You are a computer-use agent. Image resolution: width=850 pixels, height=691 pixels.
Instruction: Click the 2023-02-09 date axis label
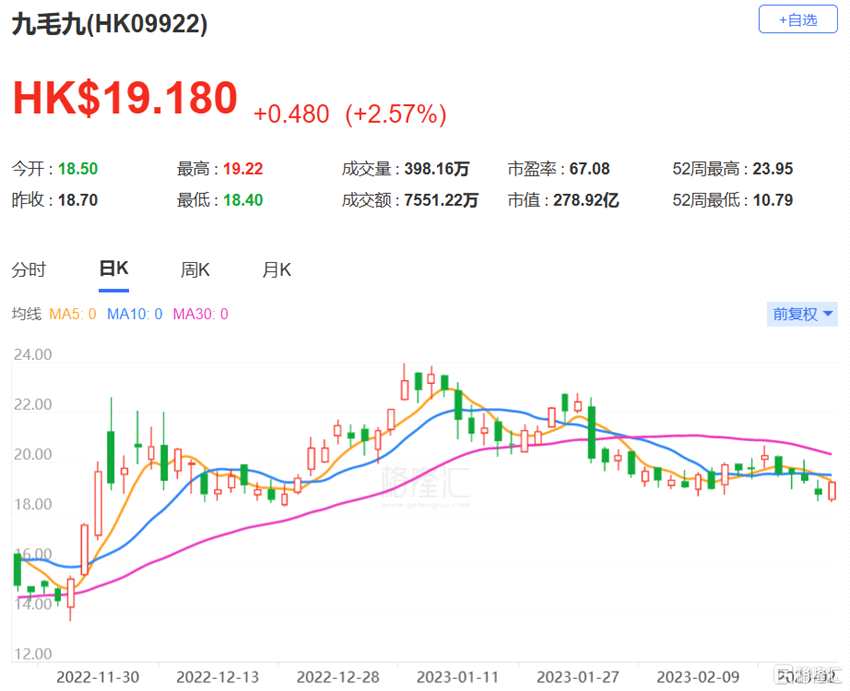pyautogui.click(x=698, y=677)
